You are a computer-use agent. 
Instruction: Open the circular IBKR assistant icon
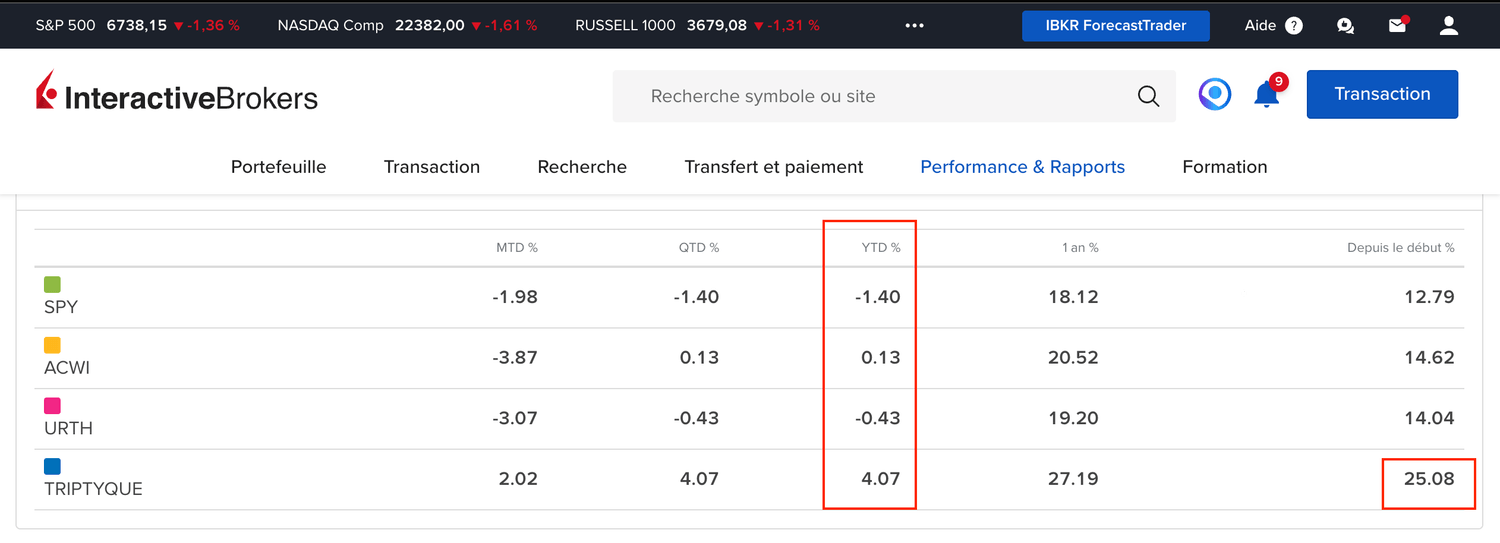1215,95
